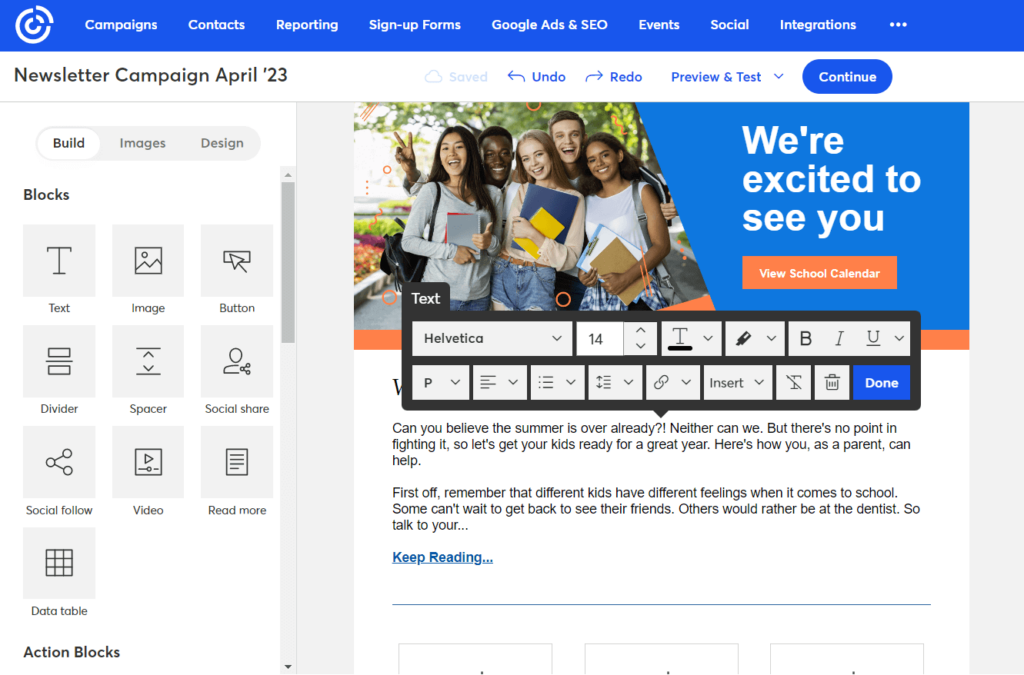
Task: Undo the last change
Action: (x=536, y=75)
